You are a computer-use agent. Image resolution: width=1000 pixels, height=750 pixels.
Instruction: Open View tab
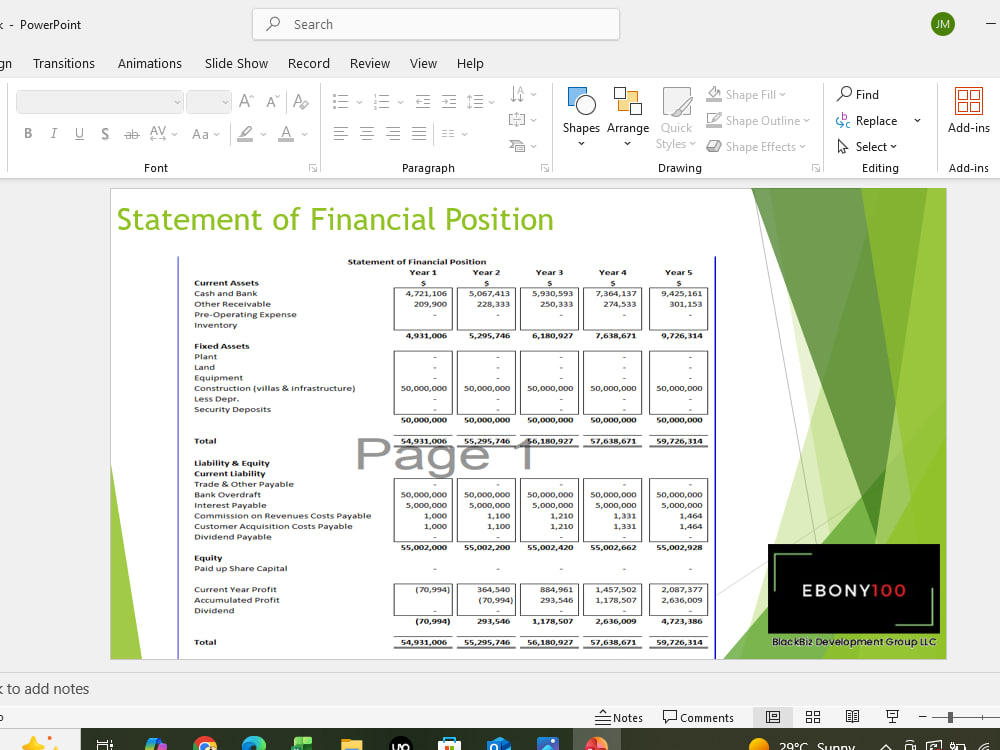[423, 63]
